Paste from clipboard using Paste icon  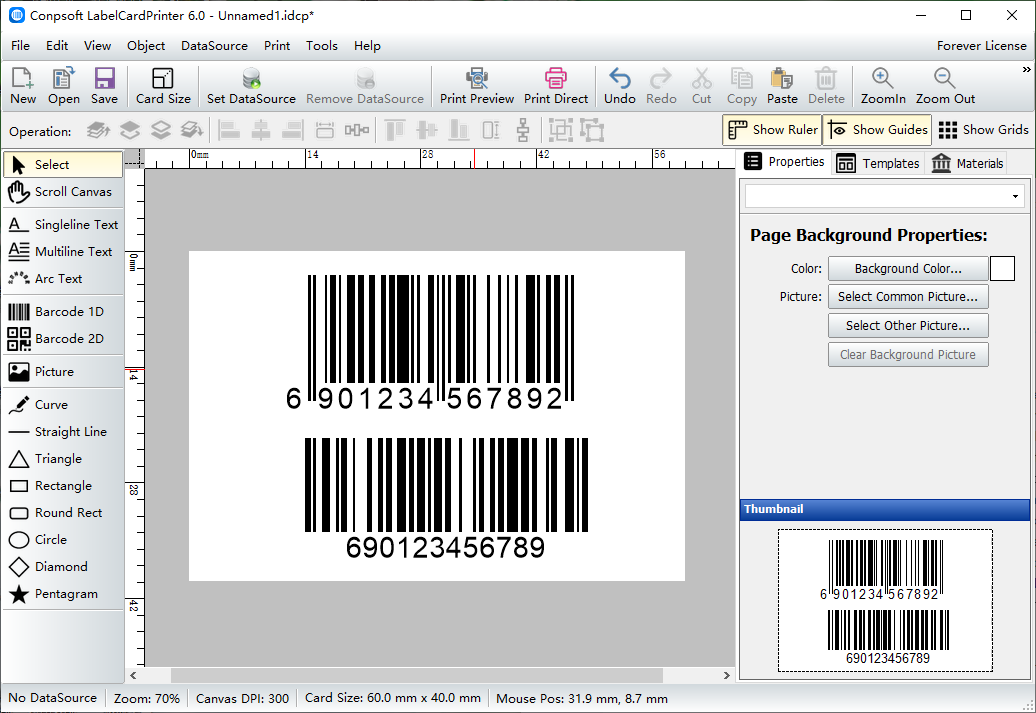click(782, 86)
